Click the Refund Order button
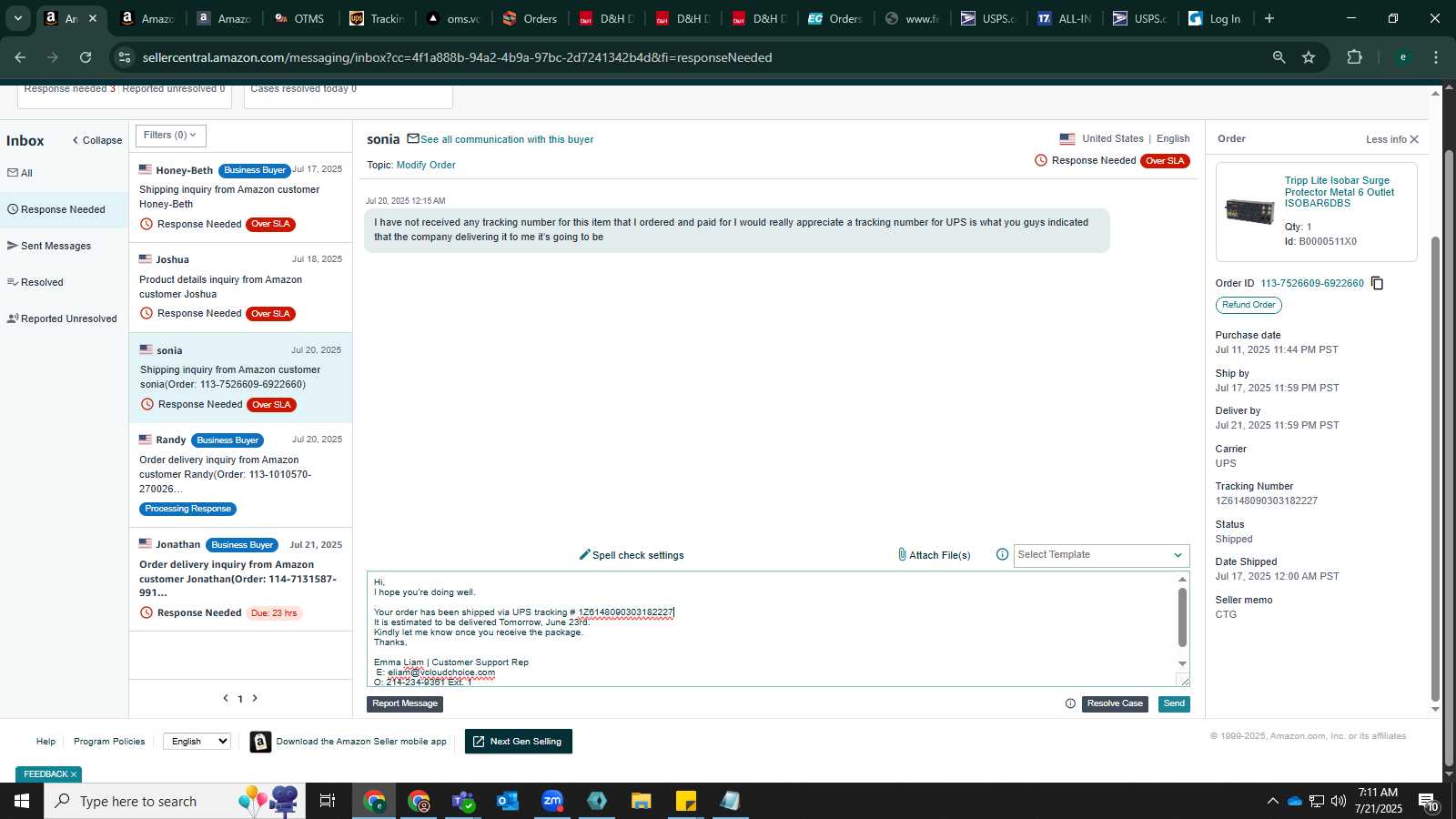Viewport: 1456px width, 819px height. click(1249, 305)
